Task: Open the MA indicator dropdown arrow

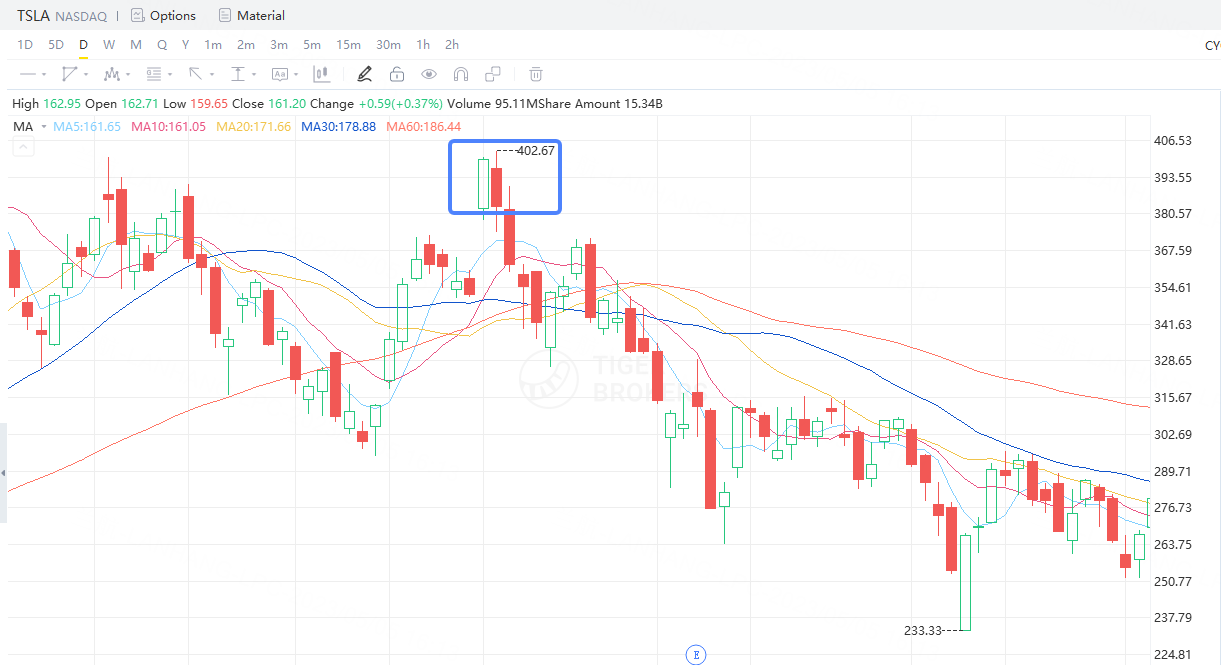Action: point(44,127)
